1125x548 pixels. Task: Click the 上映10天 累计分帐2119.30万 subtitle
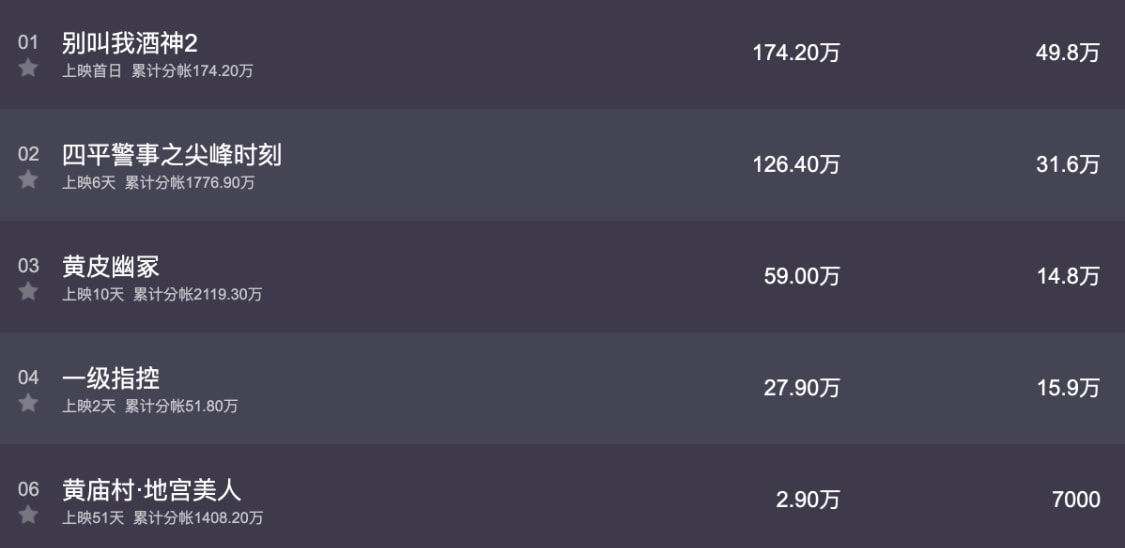click(x=162, y=295)
